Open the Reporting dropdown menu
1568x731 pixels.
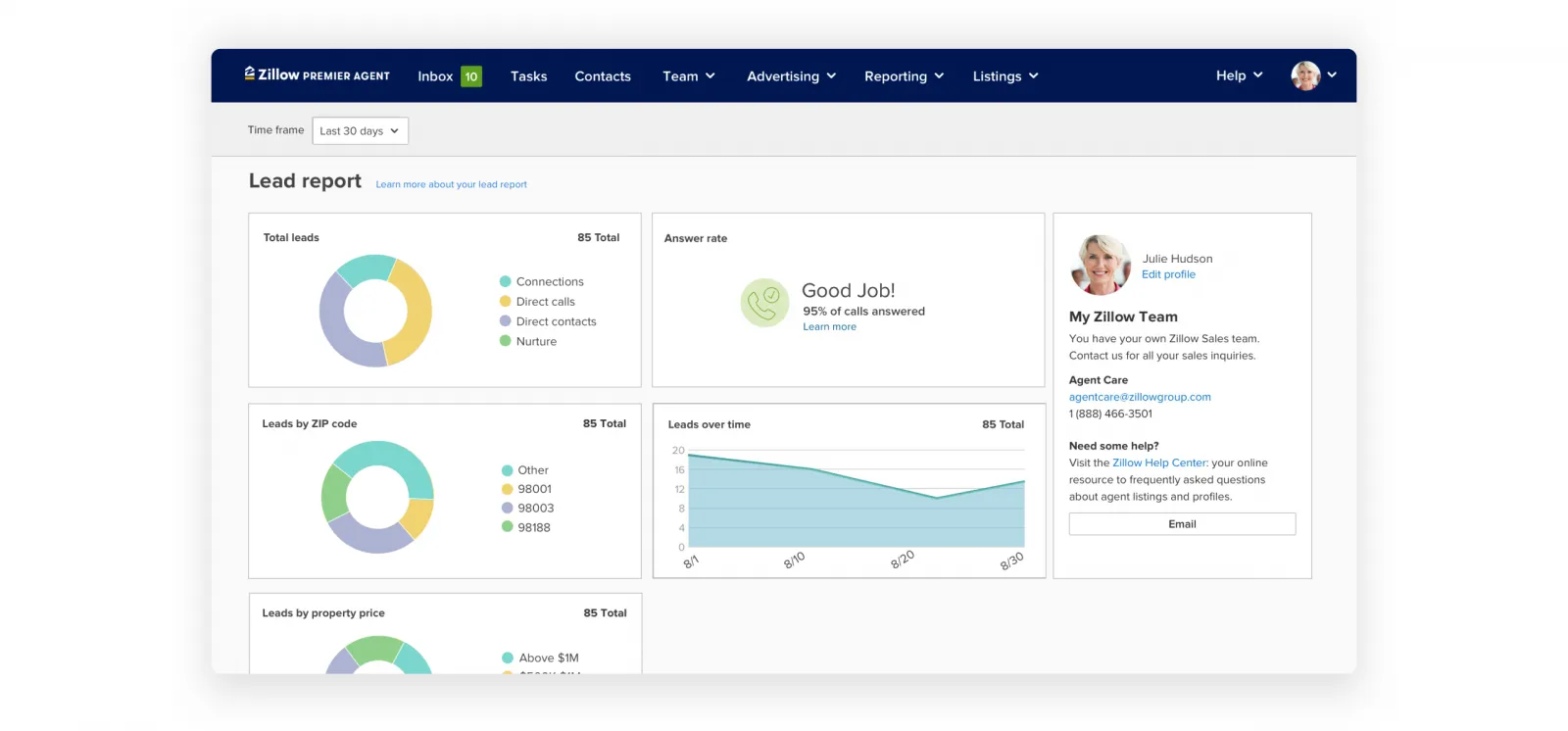[904, 76]
